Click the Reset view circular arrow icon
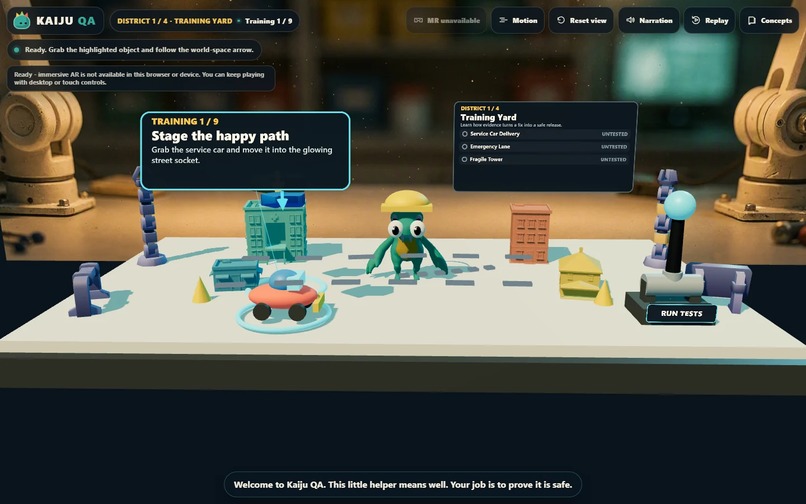Image resolution: width=806 pixels, height=504 pixels. tap(561, 21)
